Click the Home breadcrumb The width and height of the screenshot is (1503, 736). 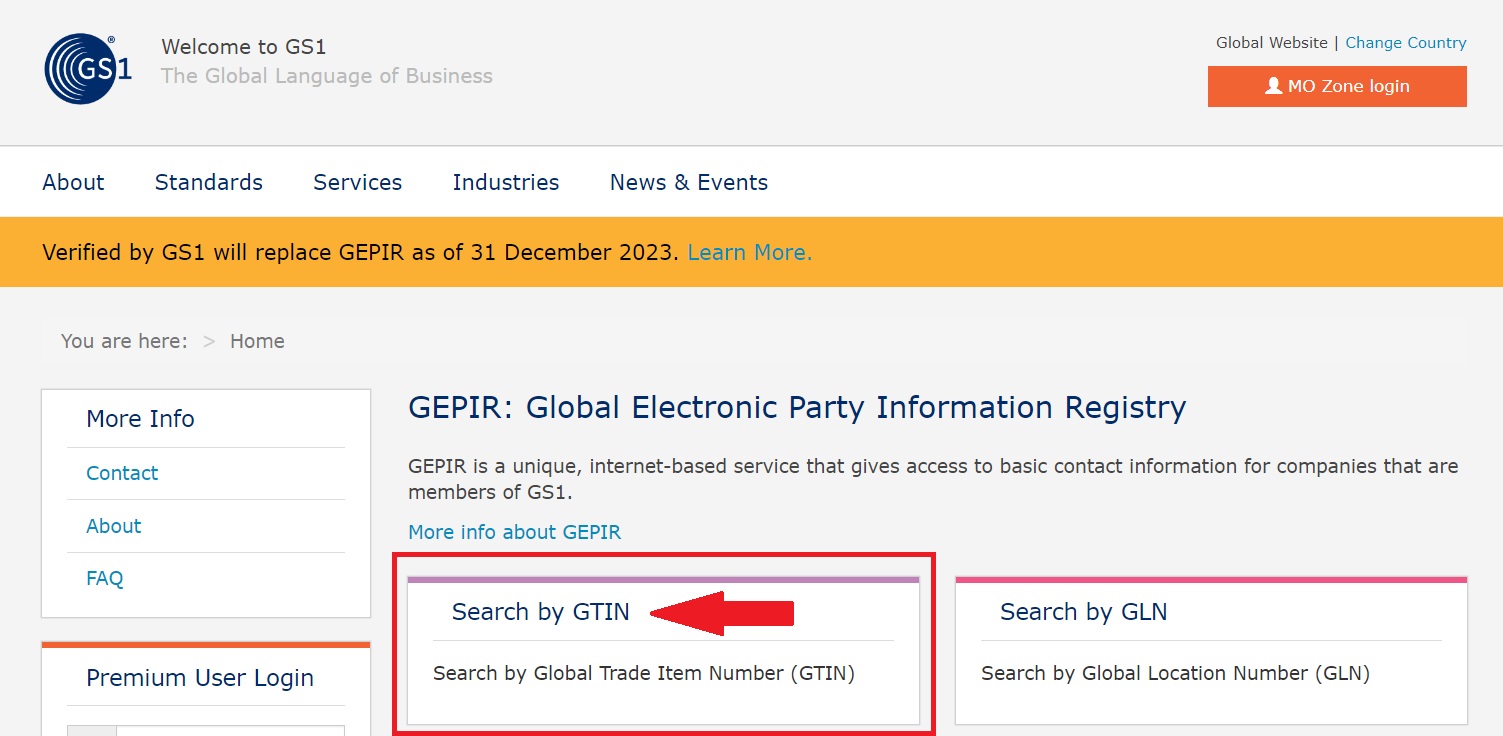click(x=257, y=341)
